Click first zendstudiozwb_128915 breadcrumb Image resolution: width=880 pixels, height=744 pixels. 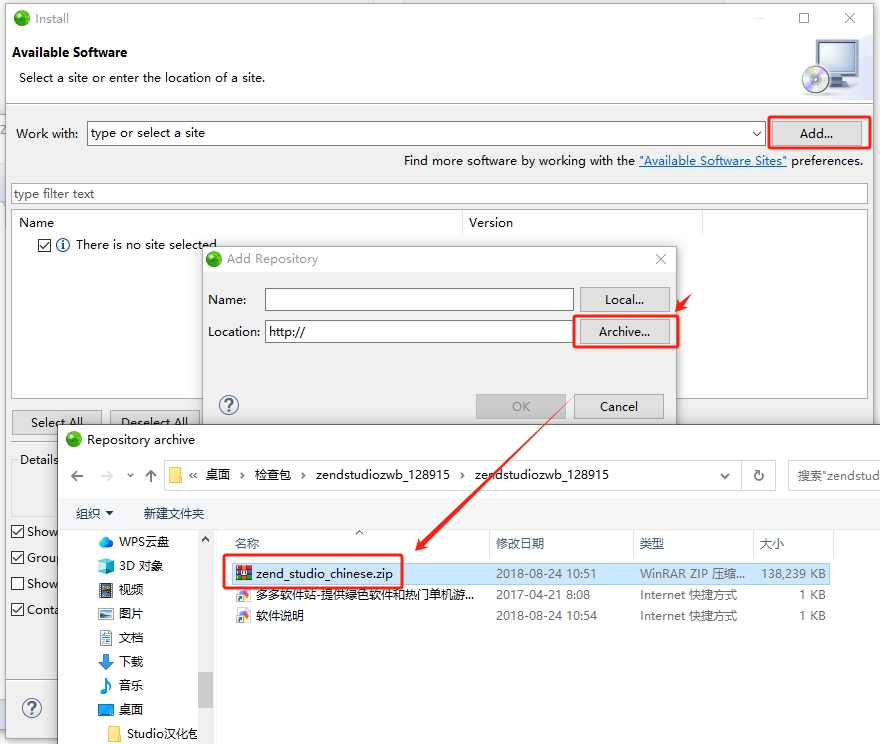(x=383, y=475)
